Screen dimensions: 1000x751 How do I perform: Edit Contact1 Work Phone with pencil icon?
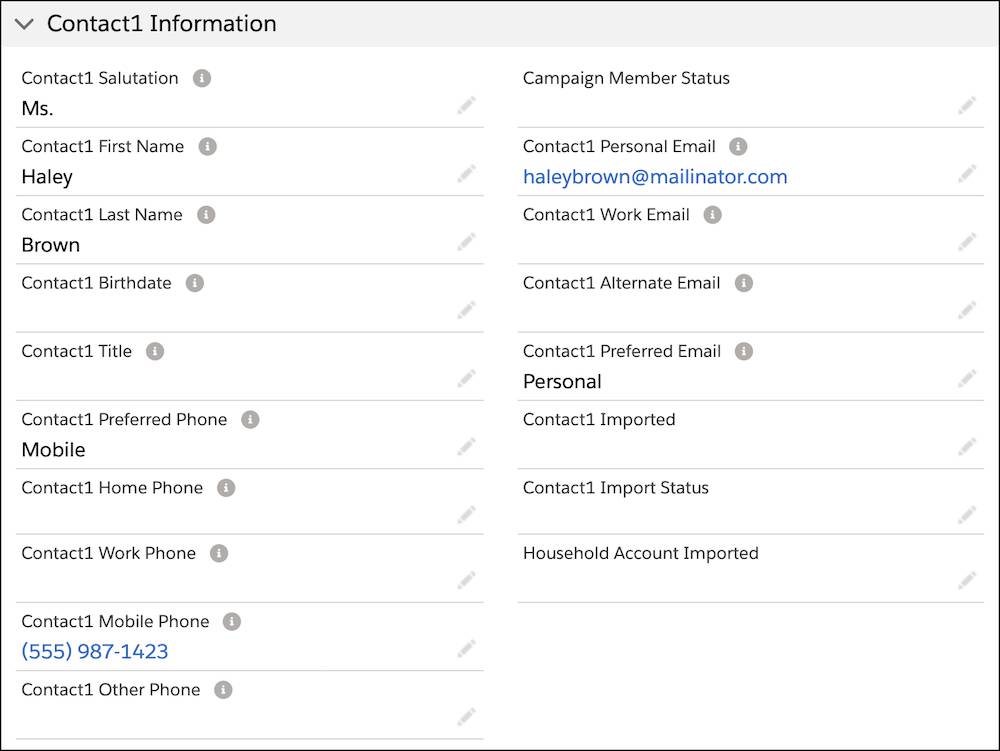(x=466, y=580)
